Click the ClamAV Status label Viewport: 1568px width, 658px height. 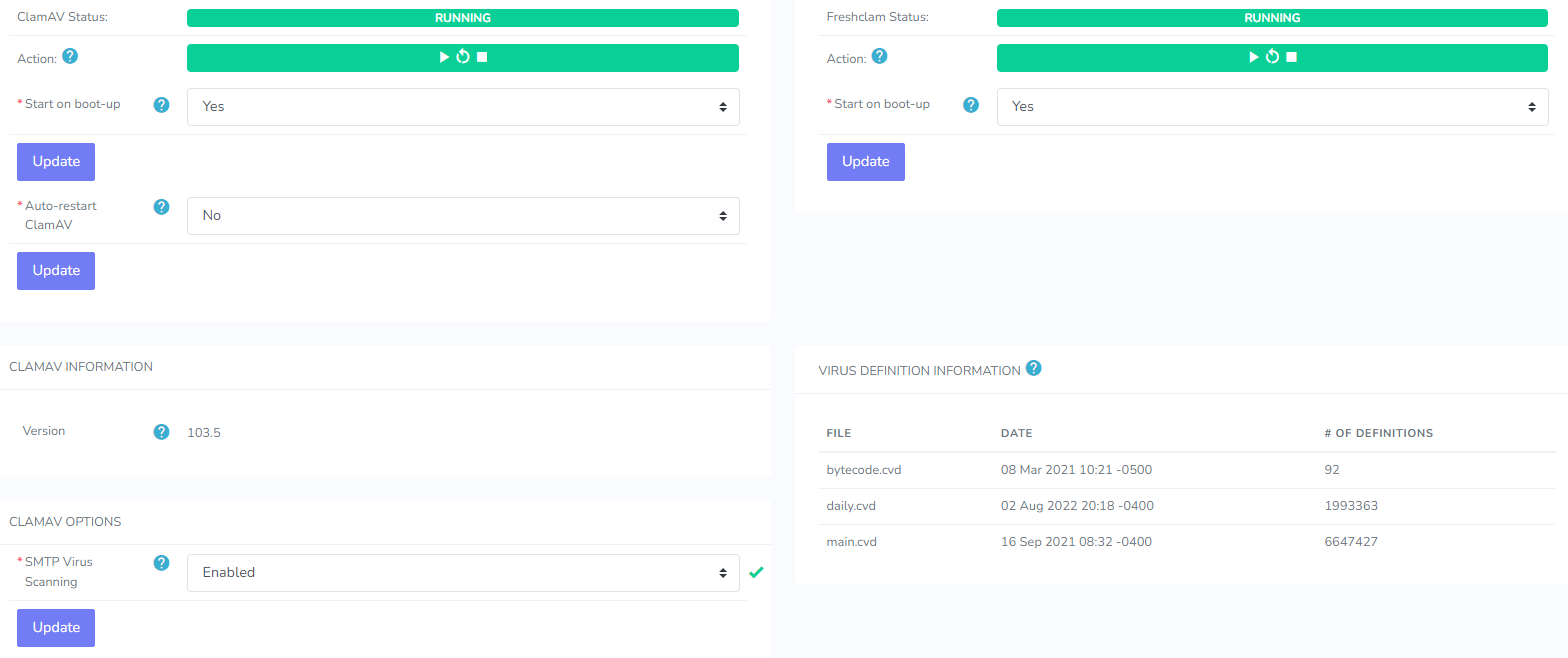pos(63,17)
